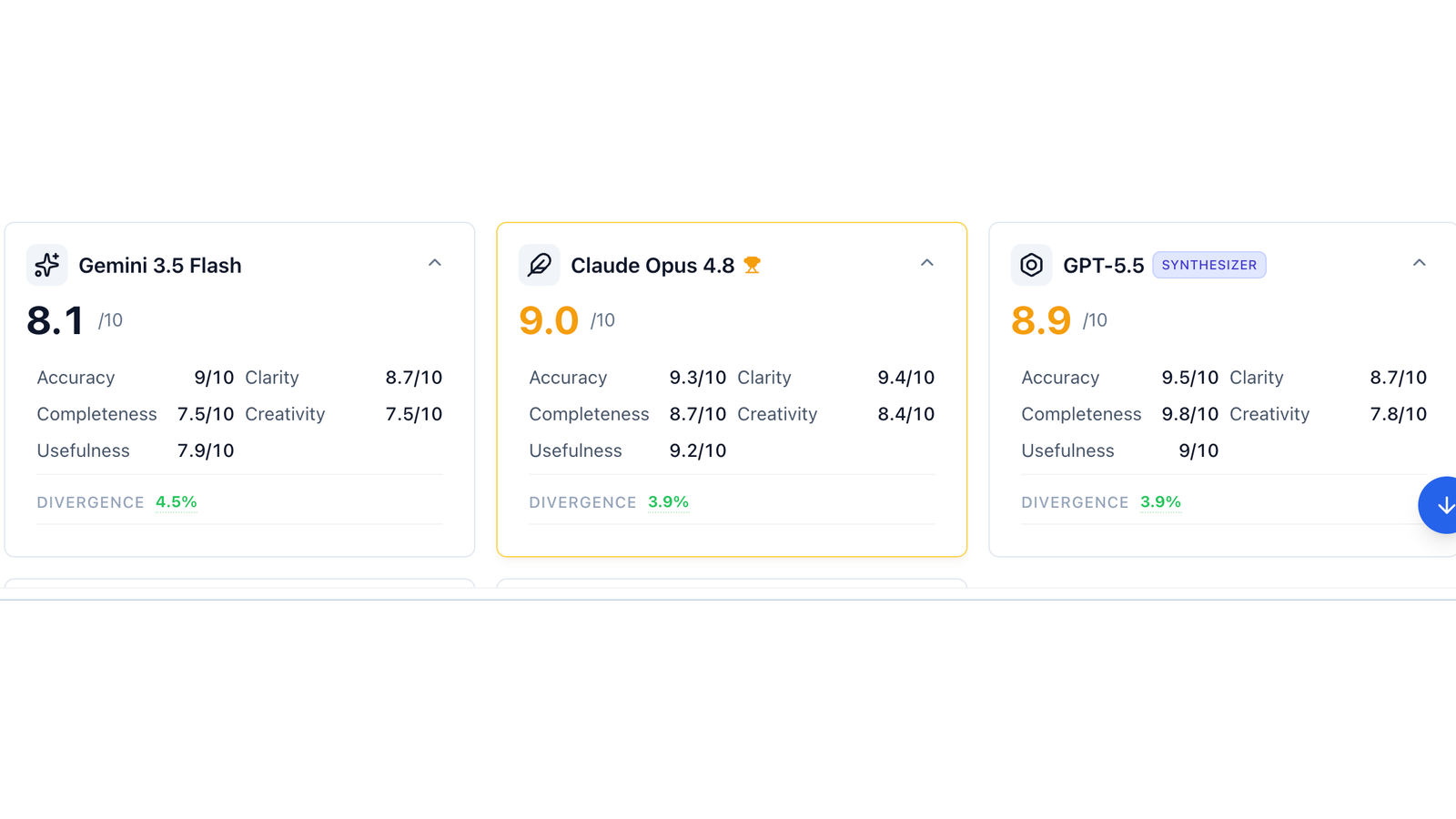Click the 3.9% divergence value for GPT-5.5
Viewport: 1456px width, 819px height.
pyautogui.click(x=1161, y=502)
